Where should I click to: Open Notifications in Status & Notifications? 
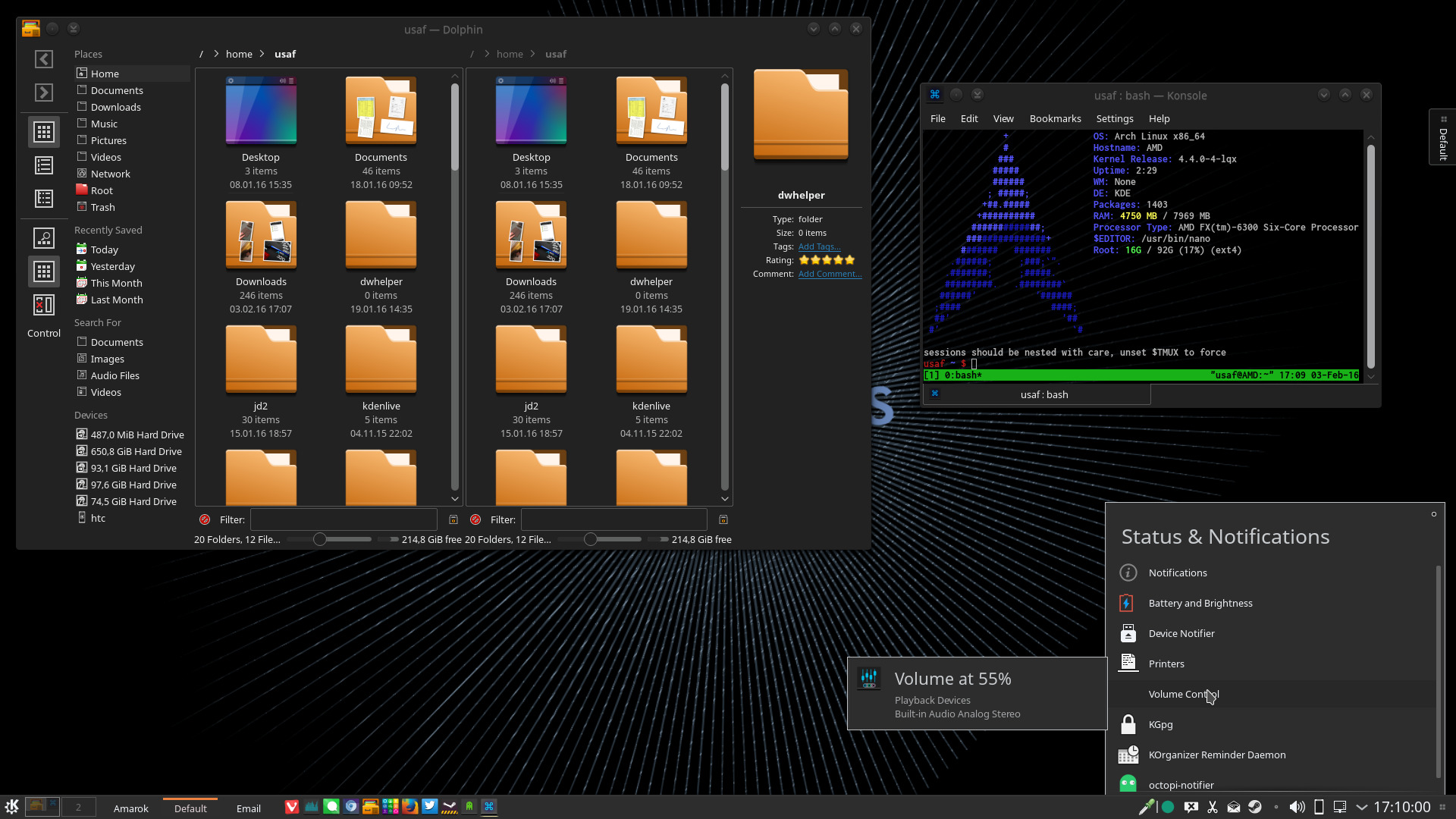(1277, 573)
